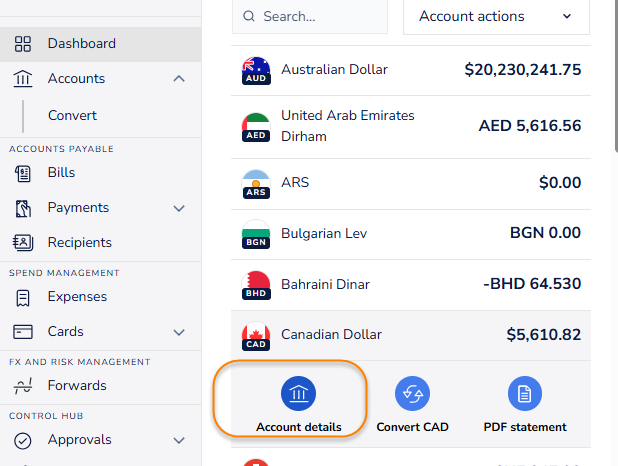The width and height of the screenshot is (618, 466).
Task: Click the Bills icon in sidebar
Action: click(x=23, y=173)
